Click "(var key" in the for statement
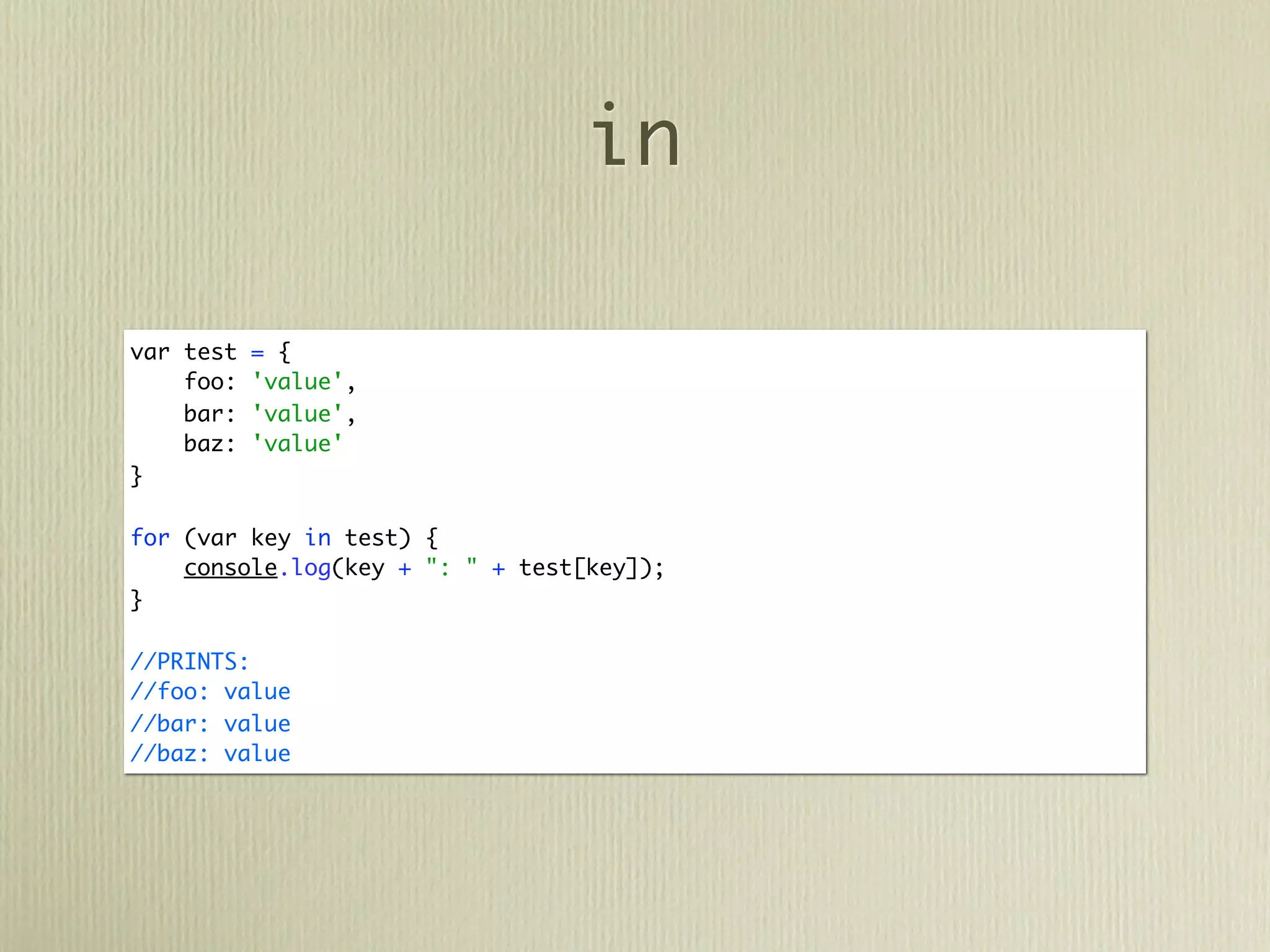Screen dimensions: 1270x952 (237, 537)
